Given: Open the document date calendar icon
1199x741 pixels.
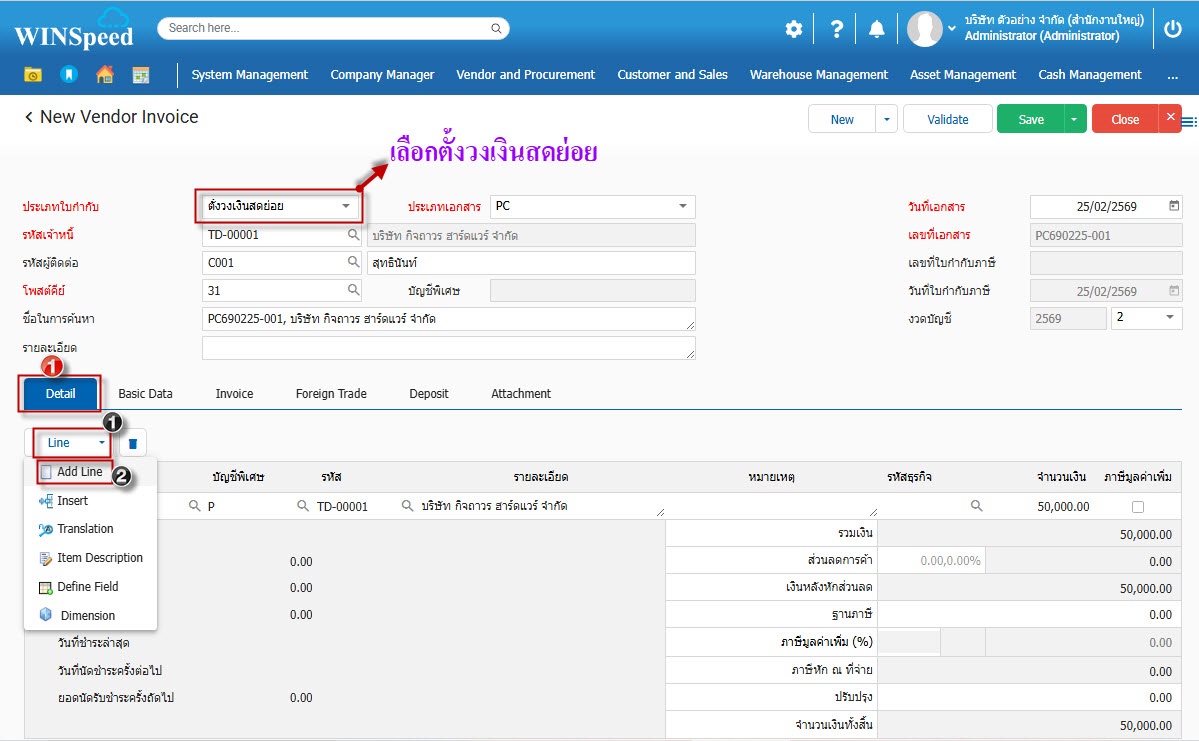Looking at the screenshot, I should click(1173, 207).
